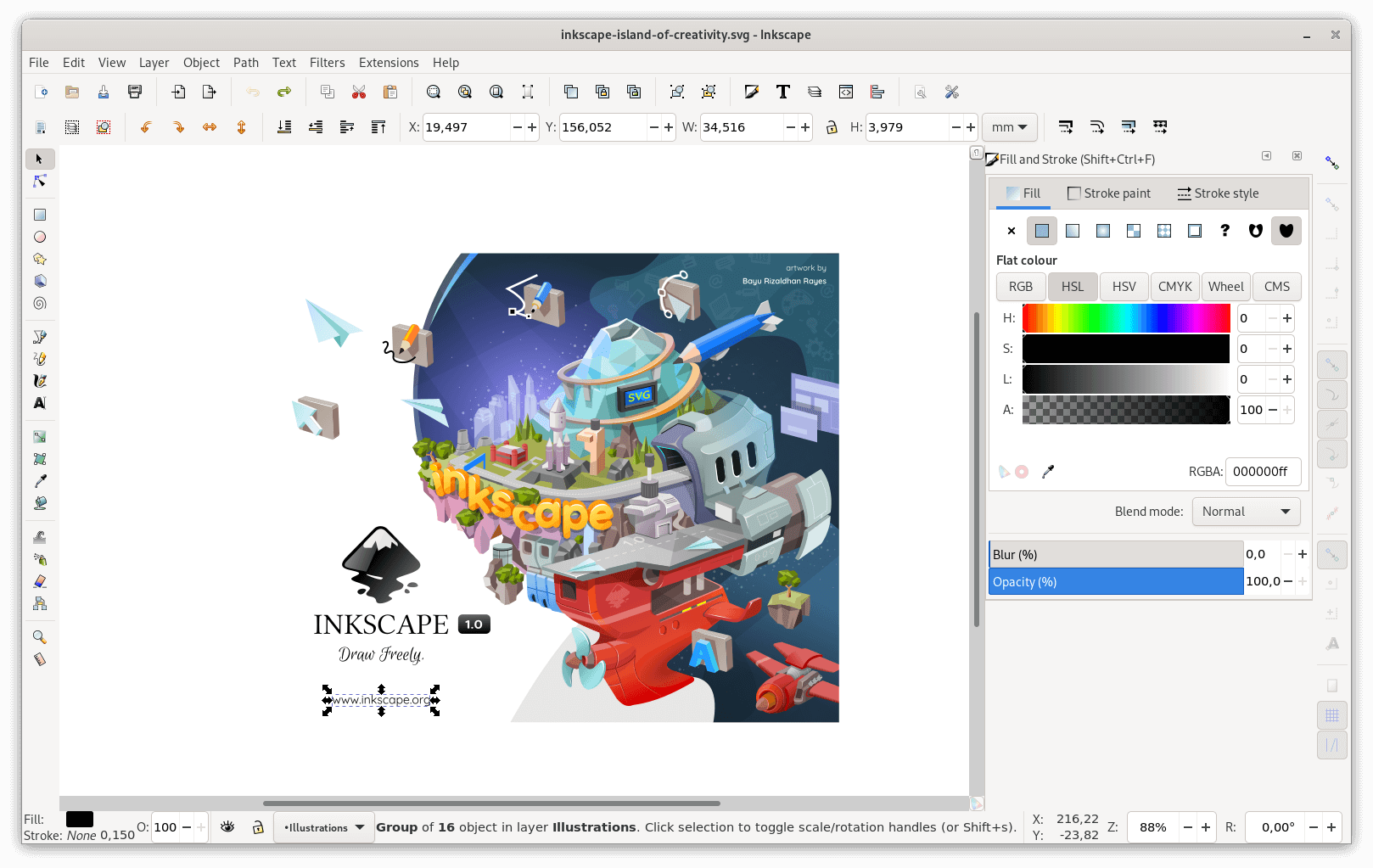Select the Ellipse tool
1373x868 pixels.
[x=39, y=237]
